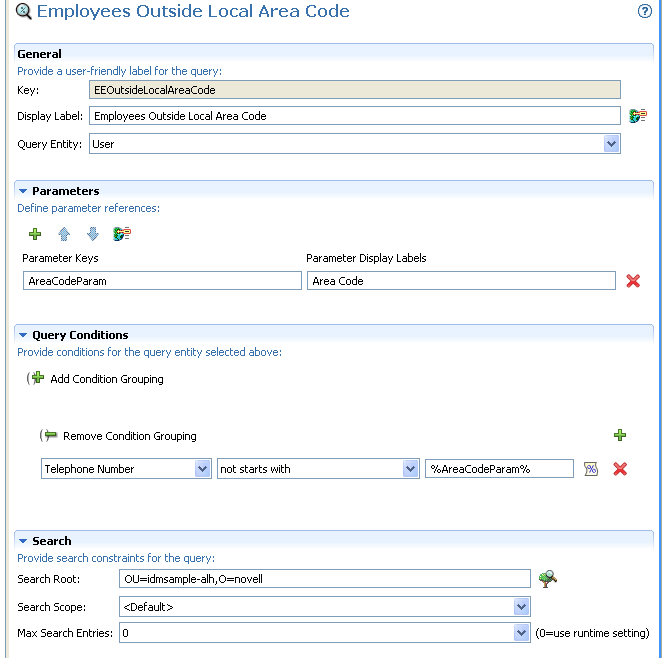Browse for Search Root with tree icon
The image size is (662, 658).
[546, 578]
